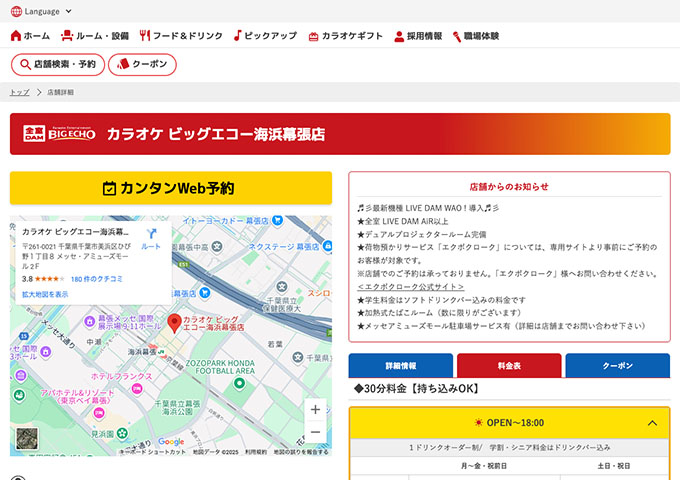The image size is (680, 480).
Task: Click the 土日・祝日 column header
Action: tap(614, 466)
